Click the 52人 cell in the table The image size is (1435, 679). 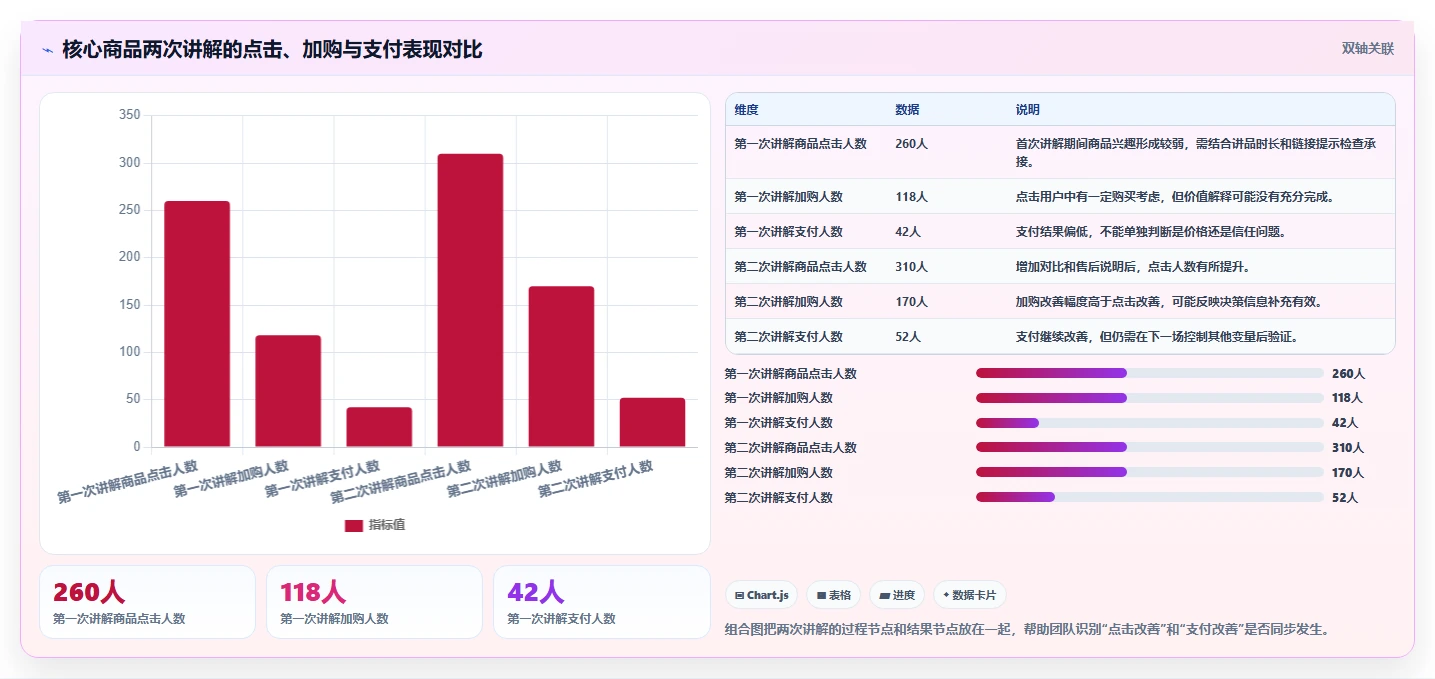(908, 337)
